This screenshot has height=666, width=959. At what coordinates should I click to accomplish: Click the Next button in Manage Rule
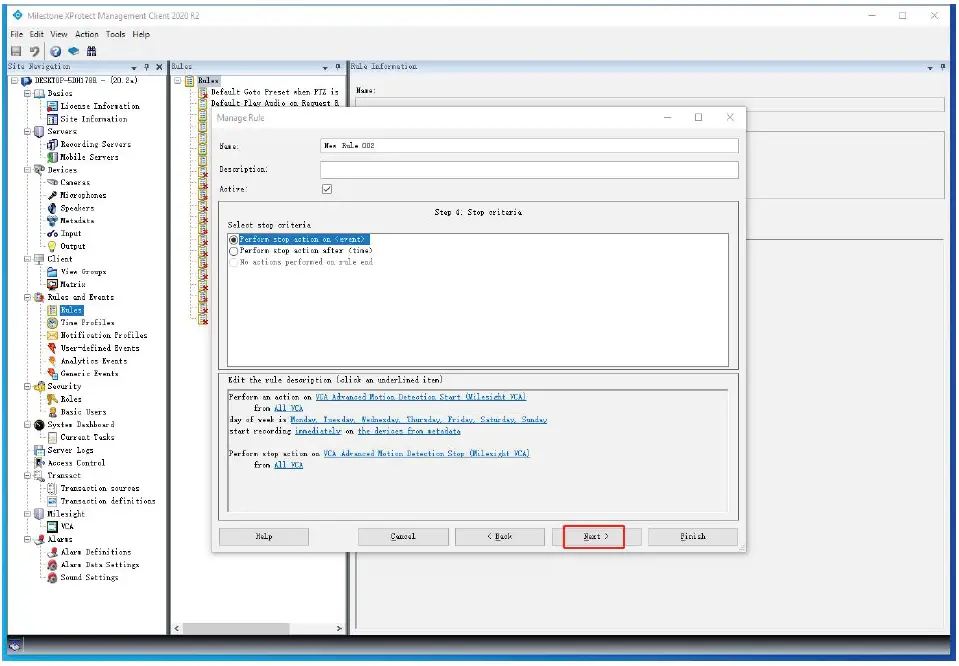coord(596,536)
